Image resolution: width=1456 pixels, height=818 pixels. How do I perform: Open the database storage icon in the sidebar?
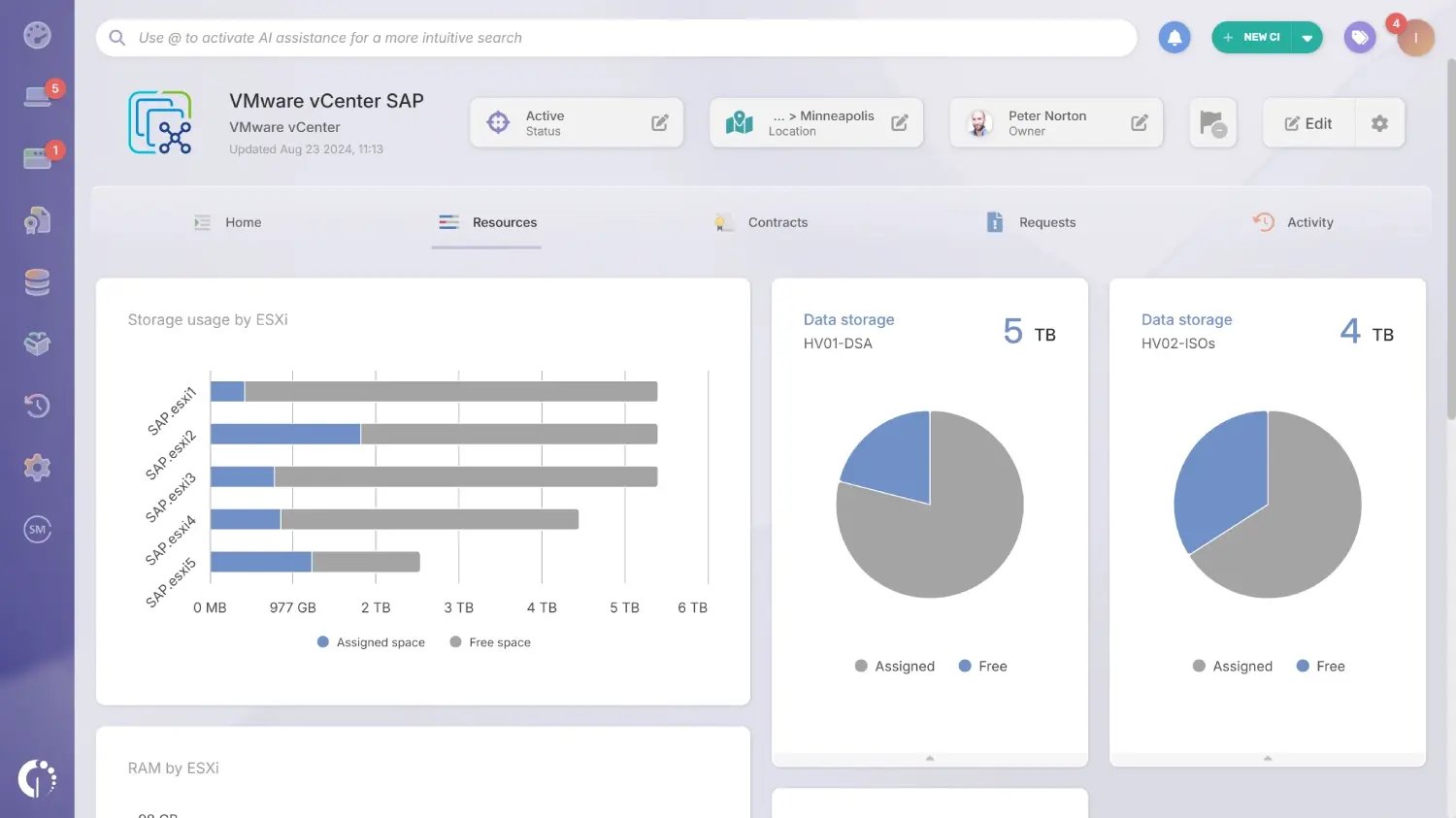point(37,281)
